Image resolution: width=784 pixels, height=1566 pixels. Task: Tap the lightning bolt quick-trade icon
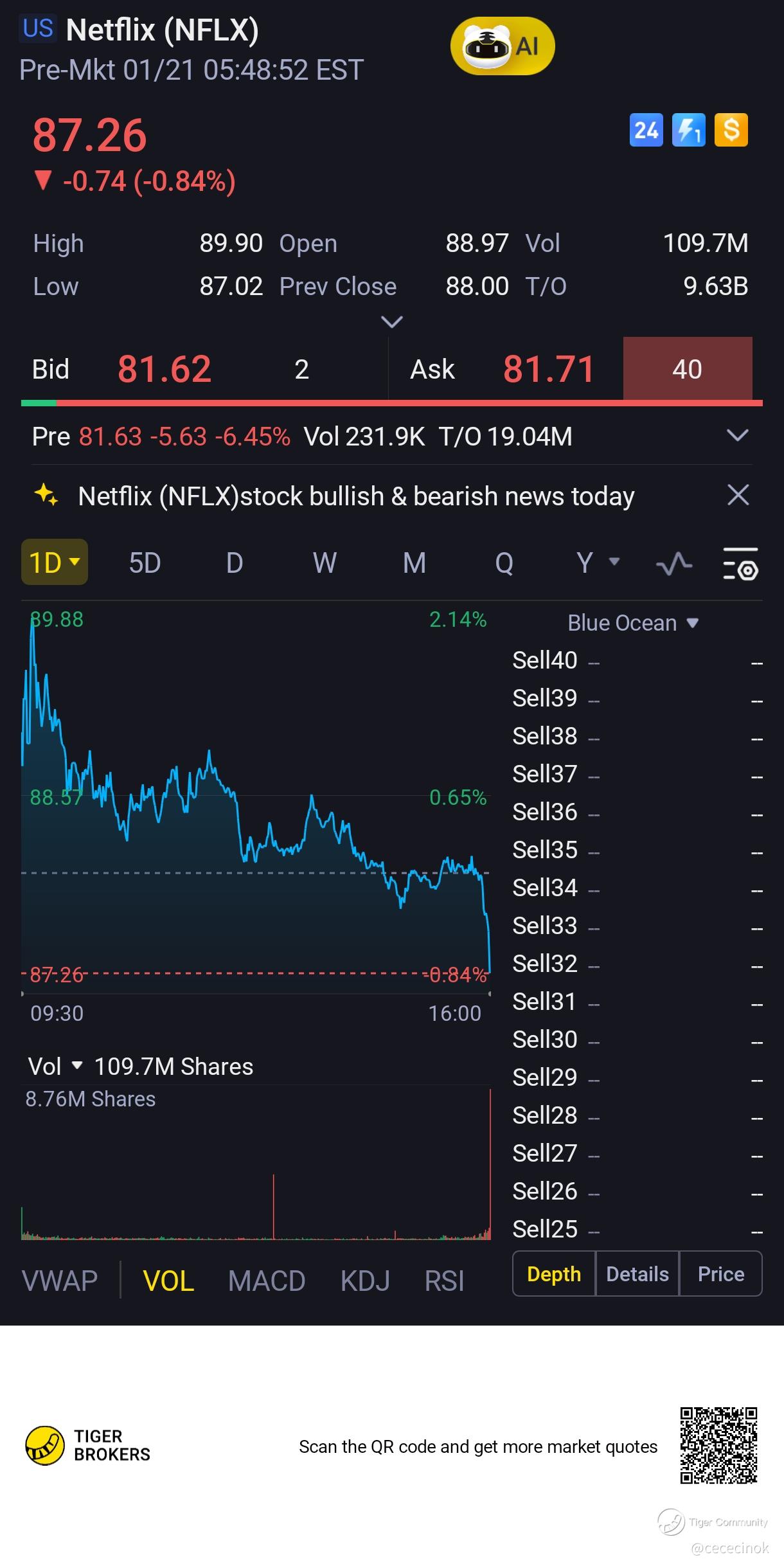(688, 130)
